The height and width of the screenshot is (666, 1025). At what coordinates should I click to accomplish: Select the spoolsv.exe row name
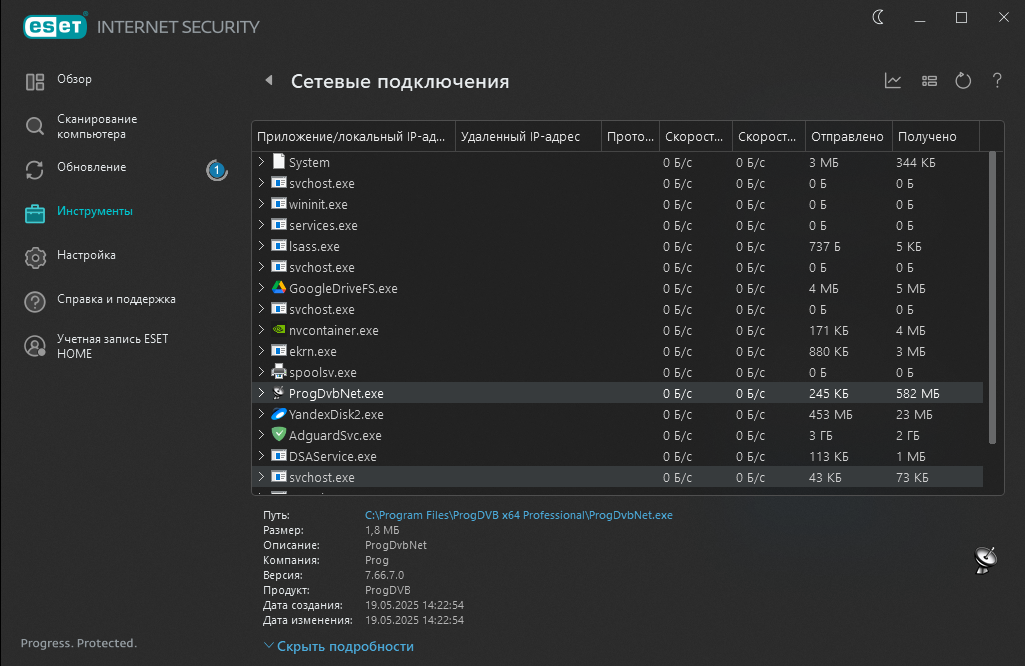click(x=323, y=373)
